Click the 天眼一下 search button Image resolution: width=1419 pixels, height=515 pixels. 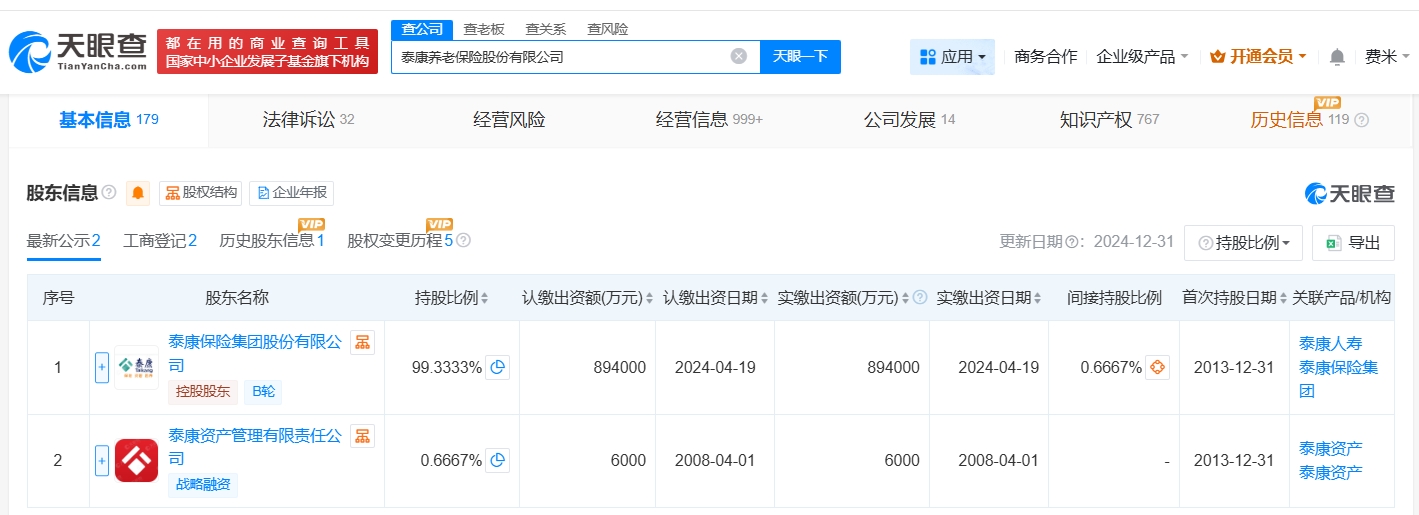800,57
